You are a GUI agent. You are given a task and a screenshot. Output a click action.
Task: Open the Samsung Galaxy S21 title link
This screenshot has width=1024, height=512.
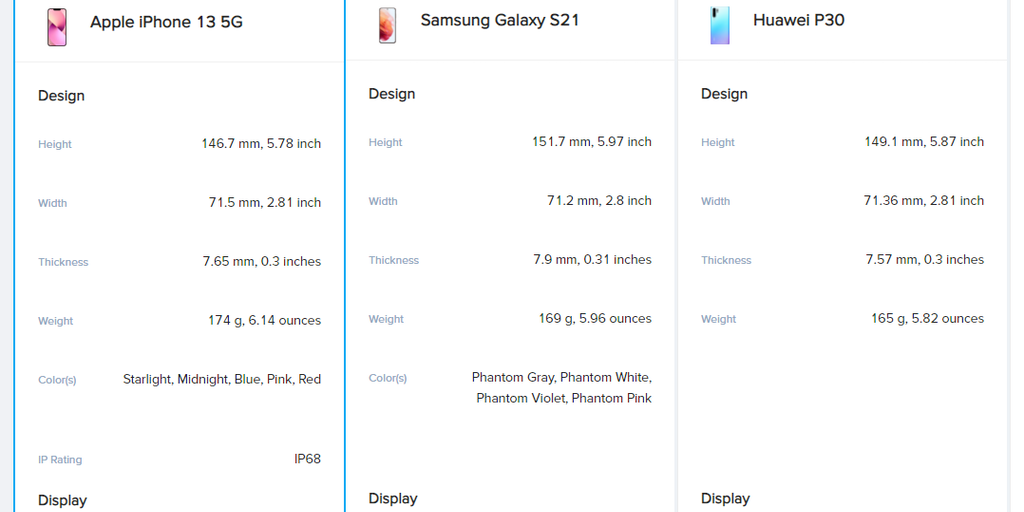point(499,20)
